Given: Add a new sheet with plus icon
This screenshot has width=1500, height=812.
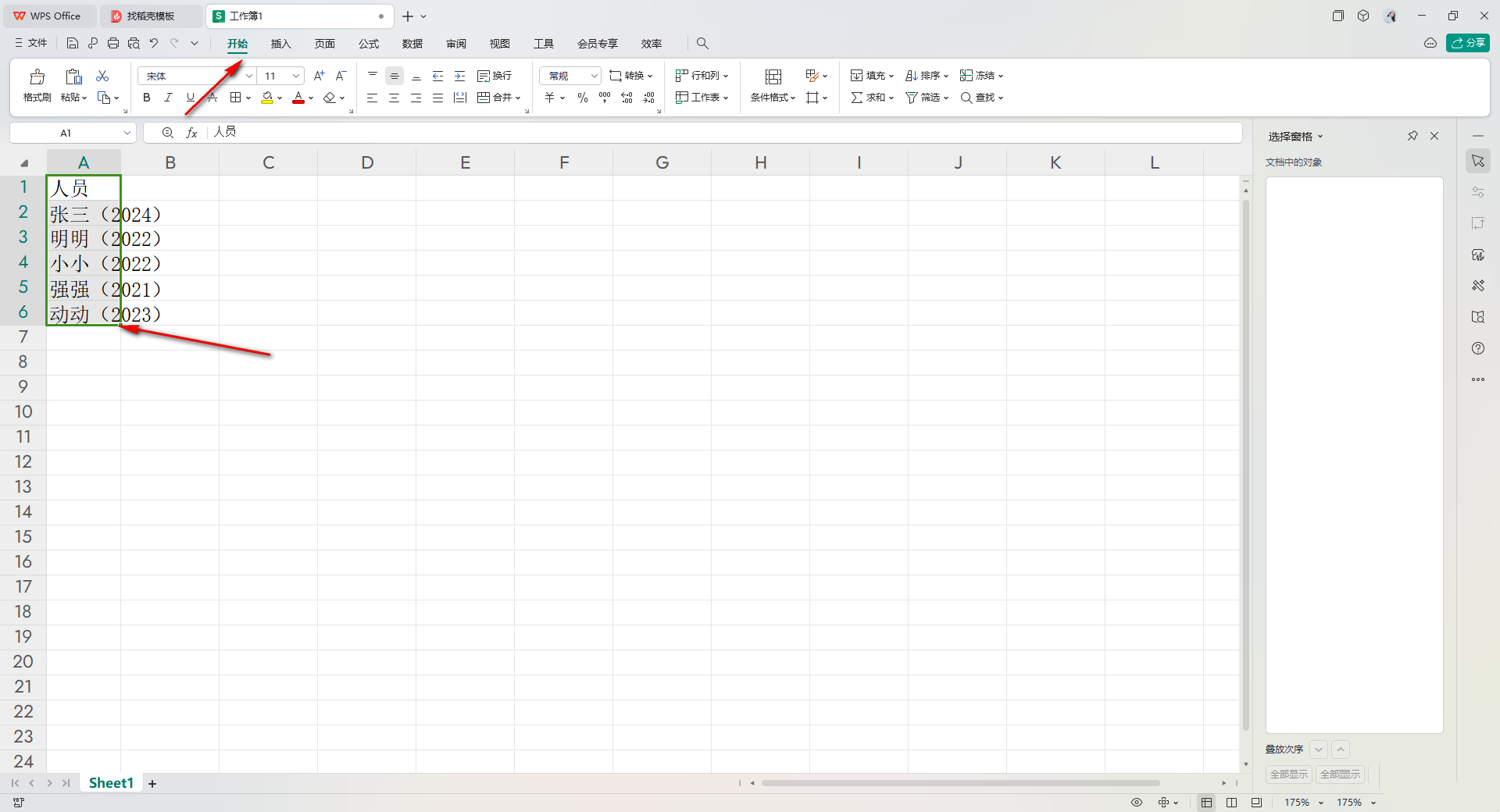Looking at the screenshot, I should pos(152,783).
